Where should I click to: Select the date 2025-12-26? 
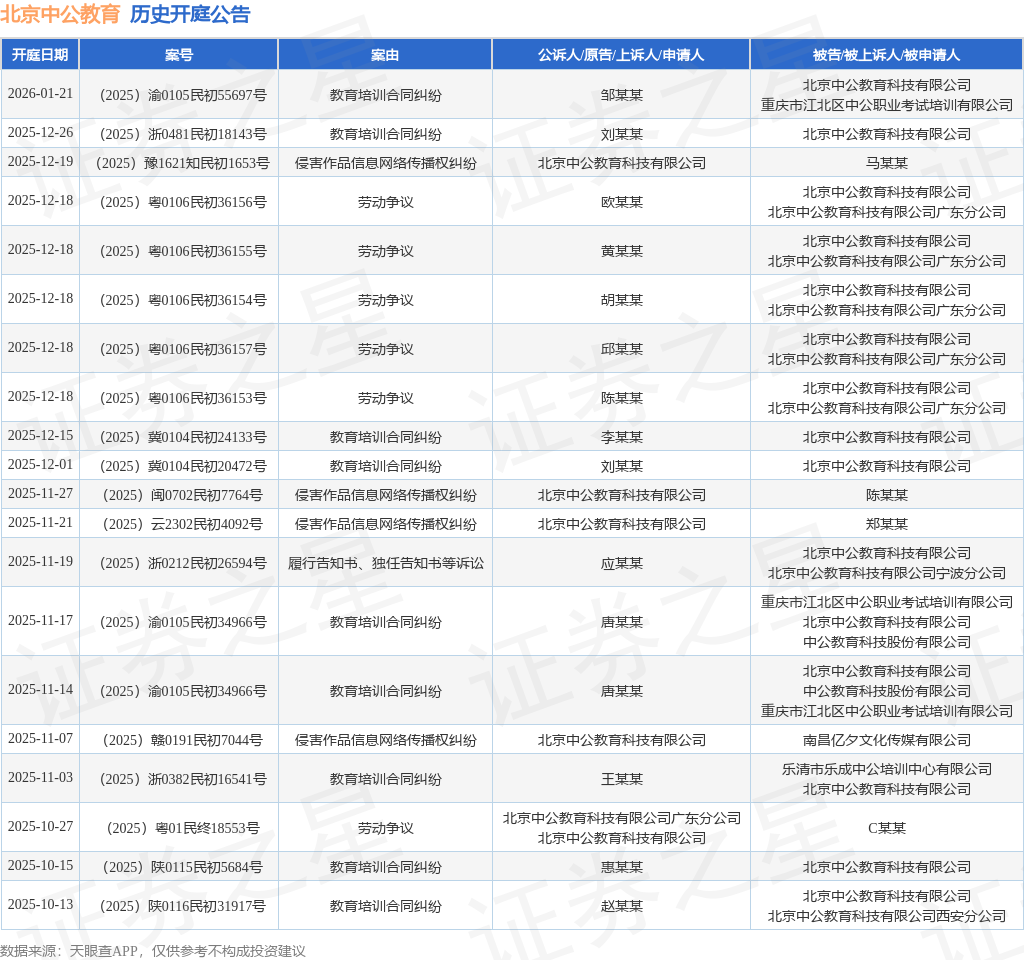pos(40,133)
